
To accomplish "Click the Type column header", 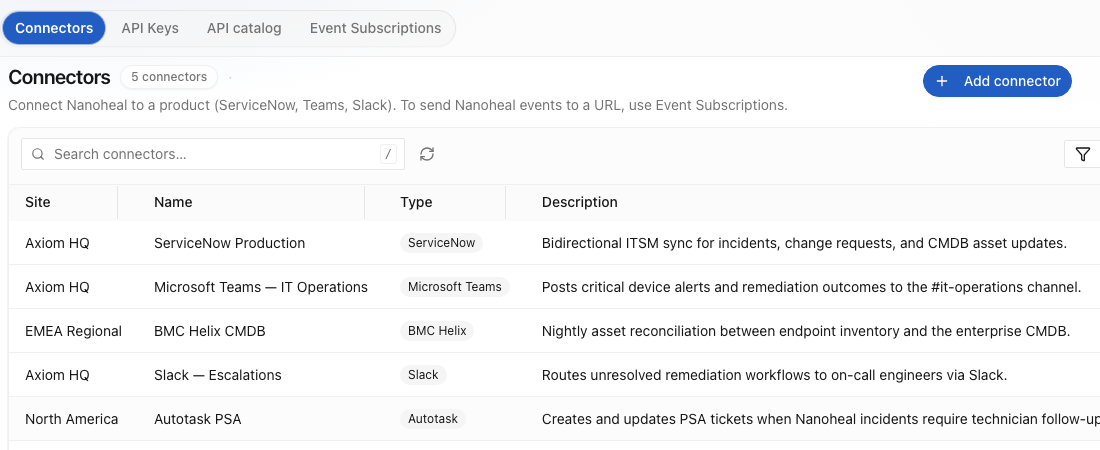I will click(x=416, y=202).
